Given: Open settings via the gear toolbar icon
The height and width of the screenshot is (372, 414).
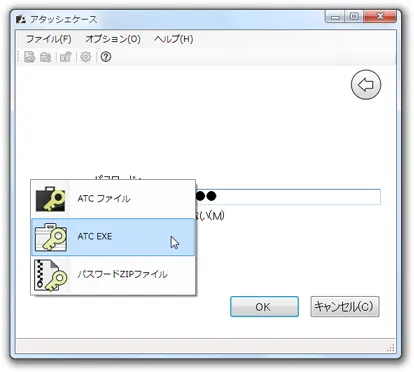Looking at the screenshot, I should (x=86, y=57).
